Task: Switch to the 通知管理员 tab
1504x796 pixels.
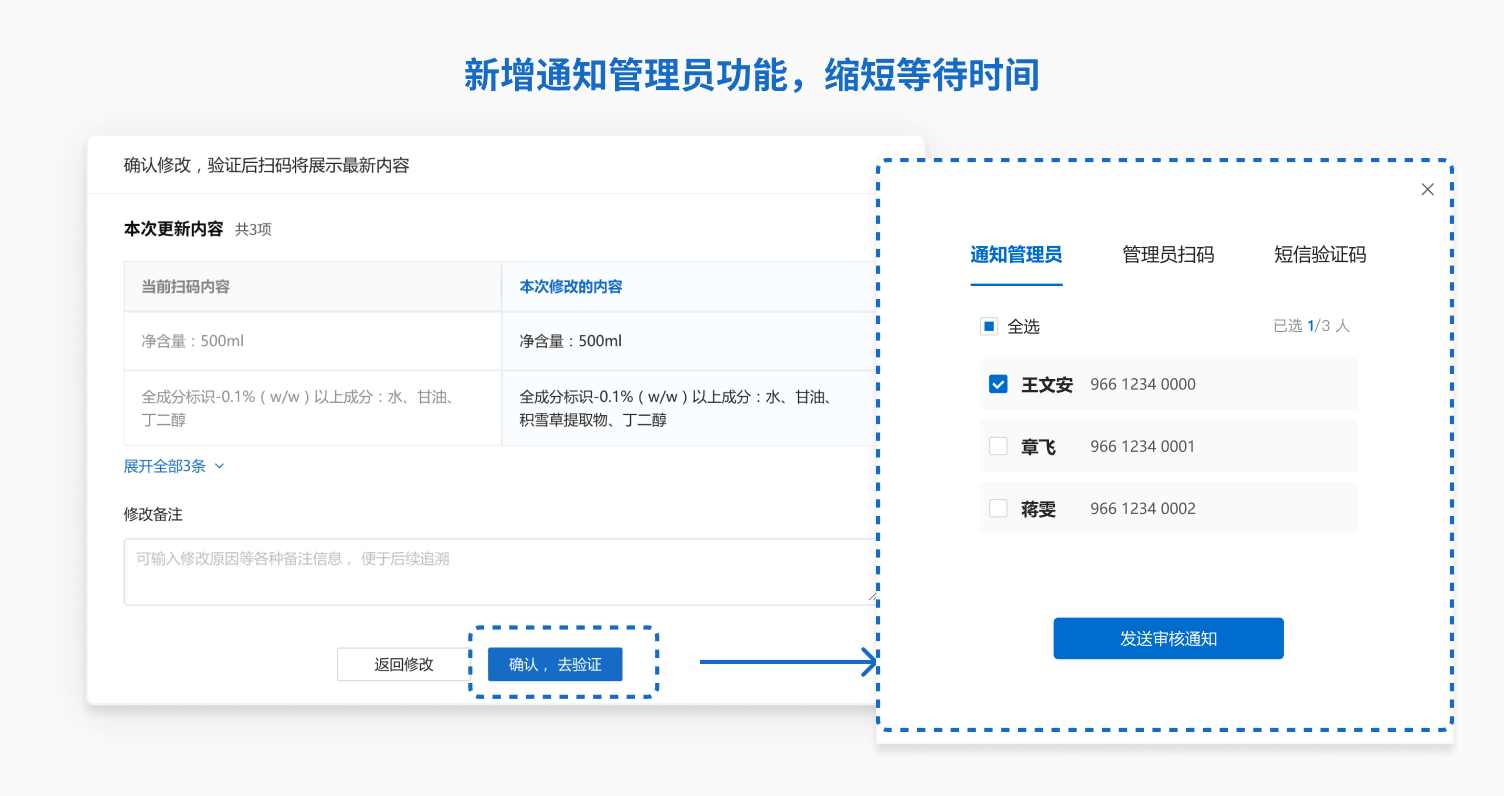Action: click(x=1016, y=255)
